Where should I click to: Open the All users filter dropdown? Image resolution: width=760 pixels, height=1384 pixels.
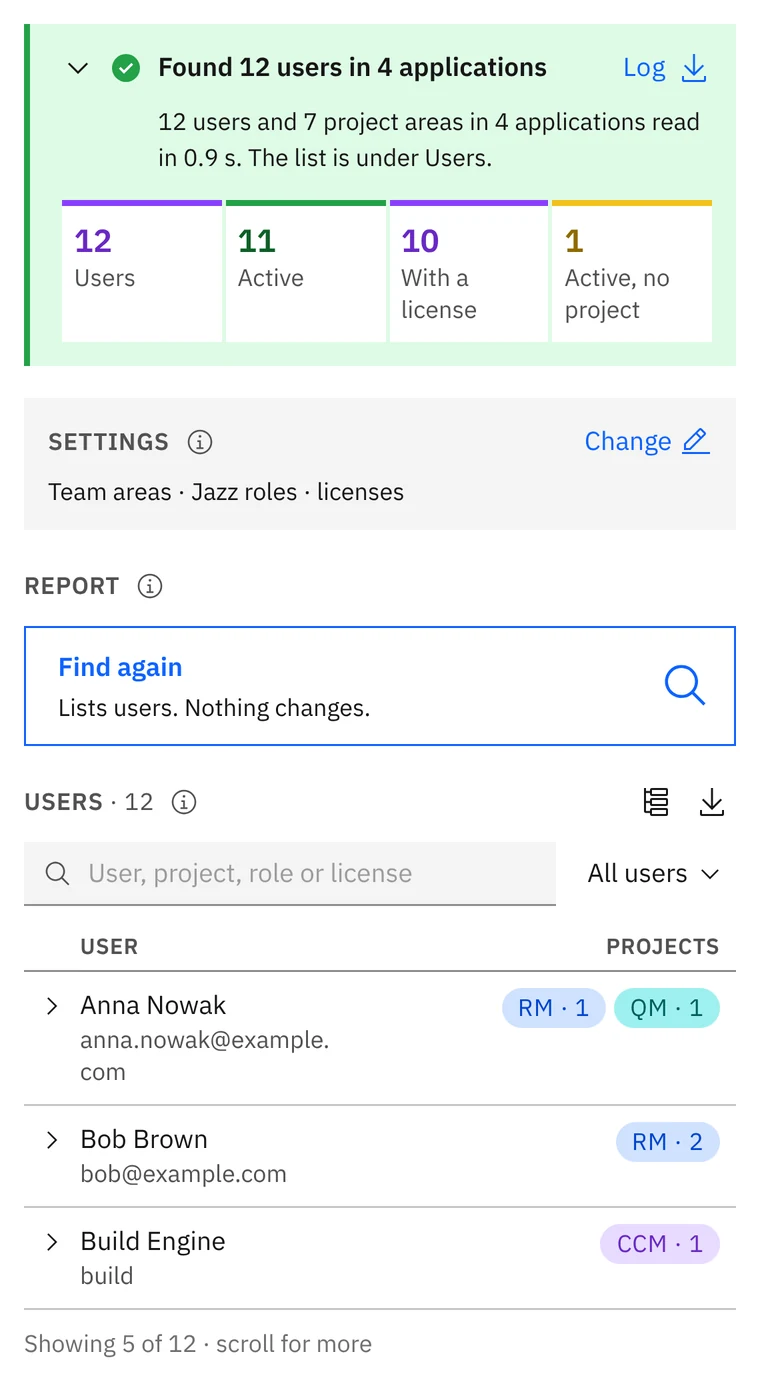click(x=654, y=873)
